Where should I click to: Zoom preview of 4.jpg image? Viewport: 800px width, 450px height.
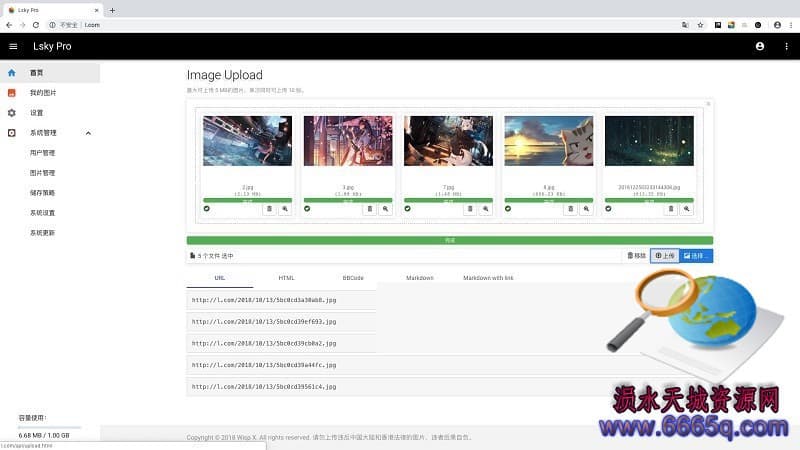[x=586, y=209]
